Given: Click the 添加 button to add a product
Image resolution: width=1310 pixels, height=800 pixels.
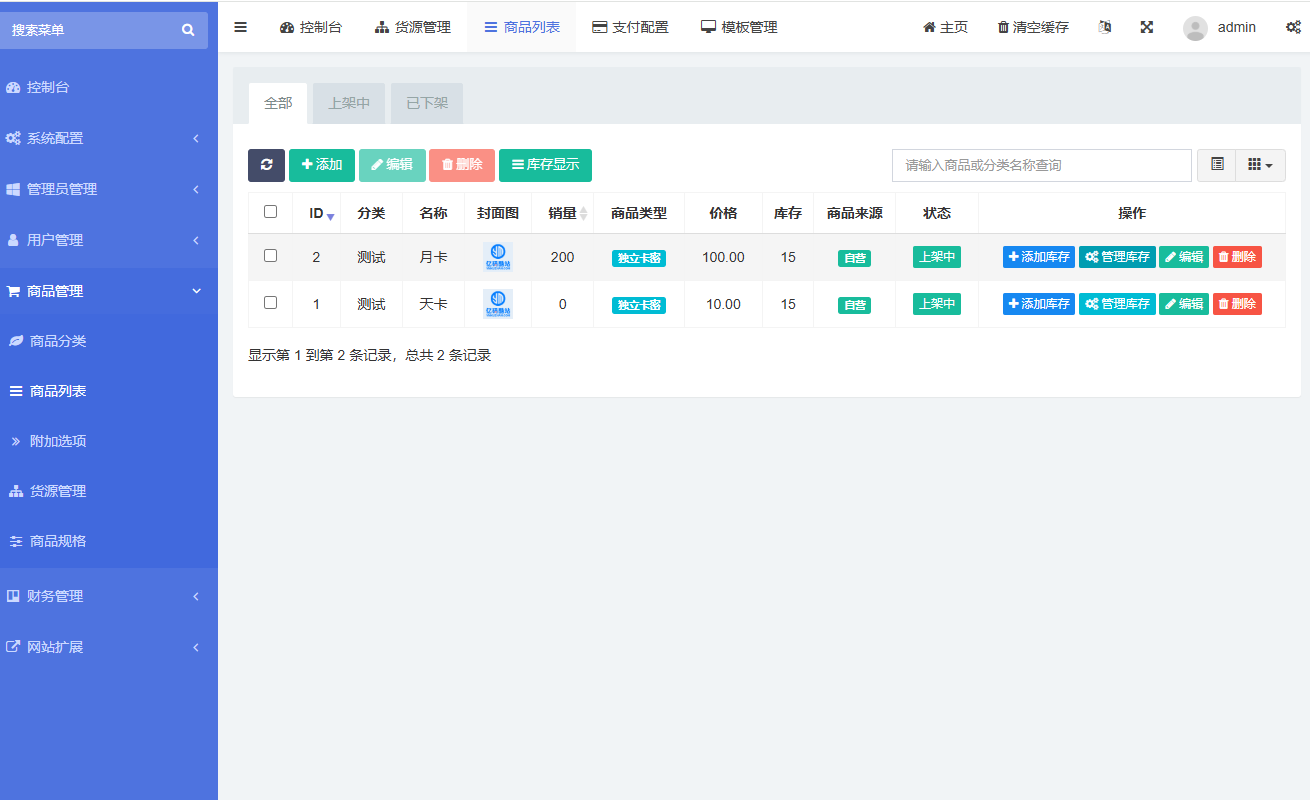Looking at the screenshot, I should pyautogui.click(x=322, y=164).
